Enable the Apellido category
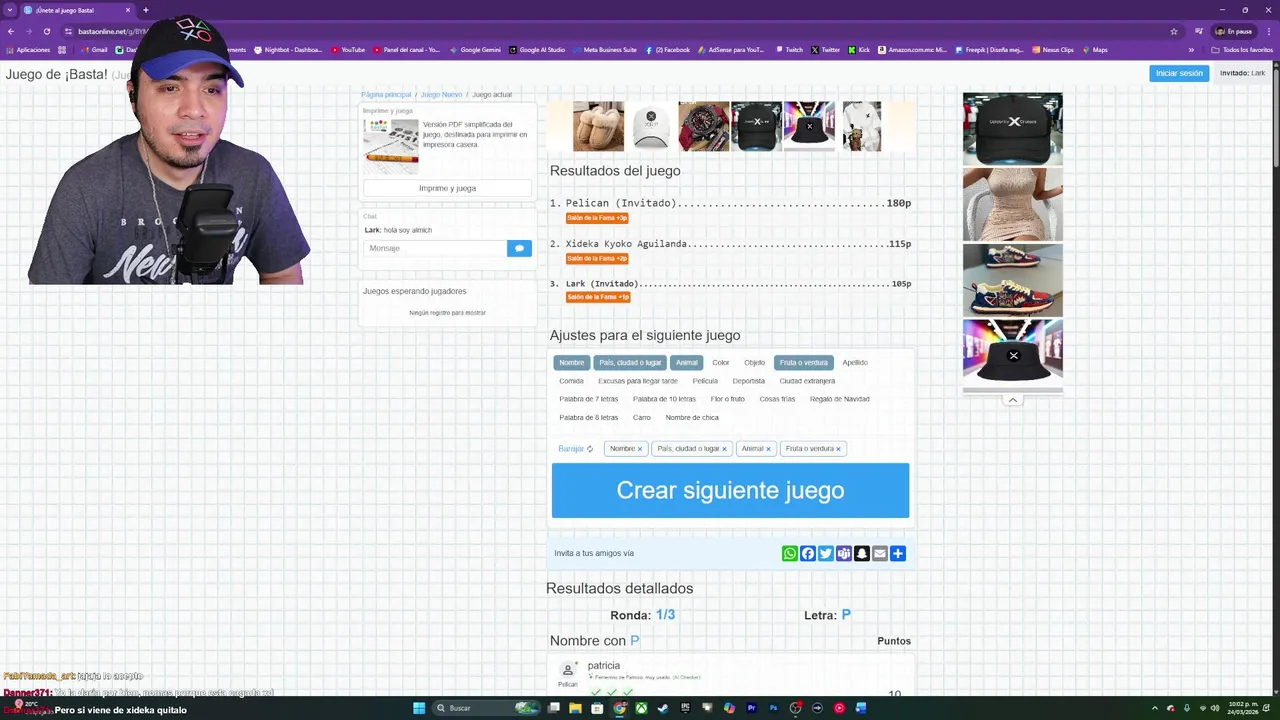The width and height of the screenshot is (1280, 720). [855, 363]
